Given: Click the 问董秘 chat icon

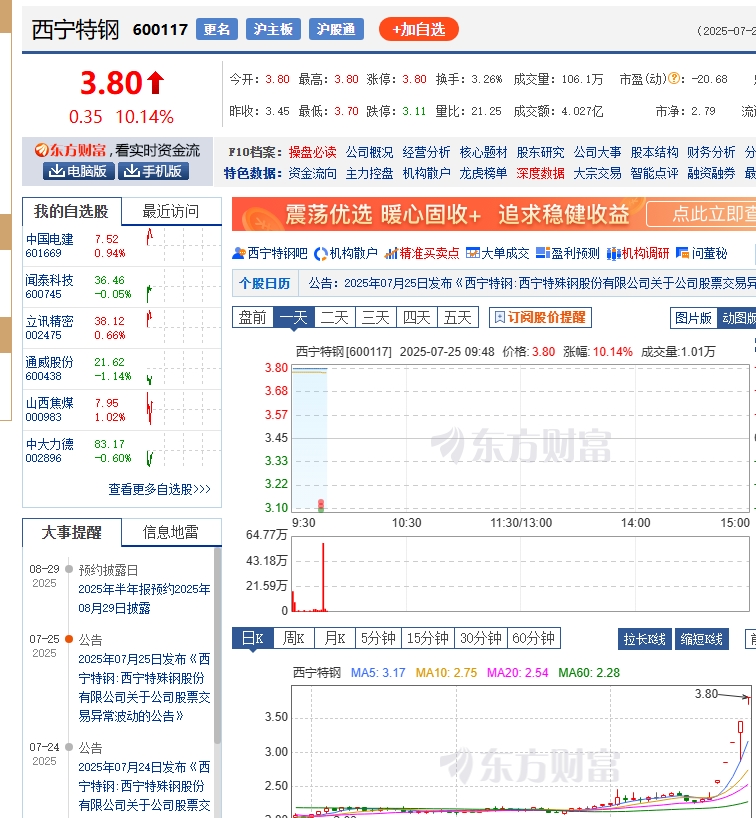Looking at the screenshot, I should (682, 254).
